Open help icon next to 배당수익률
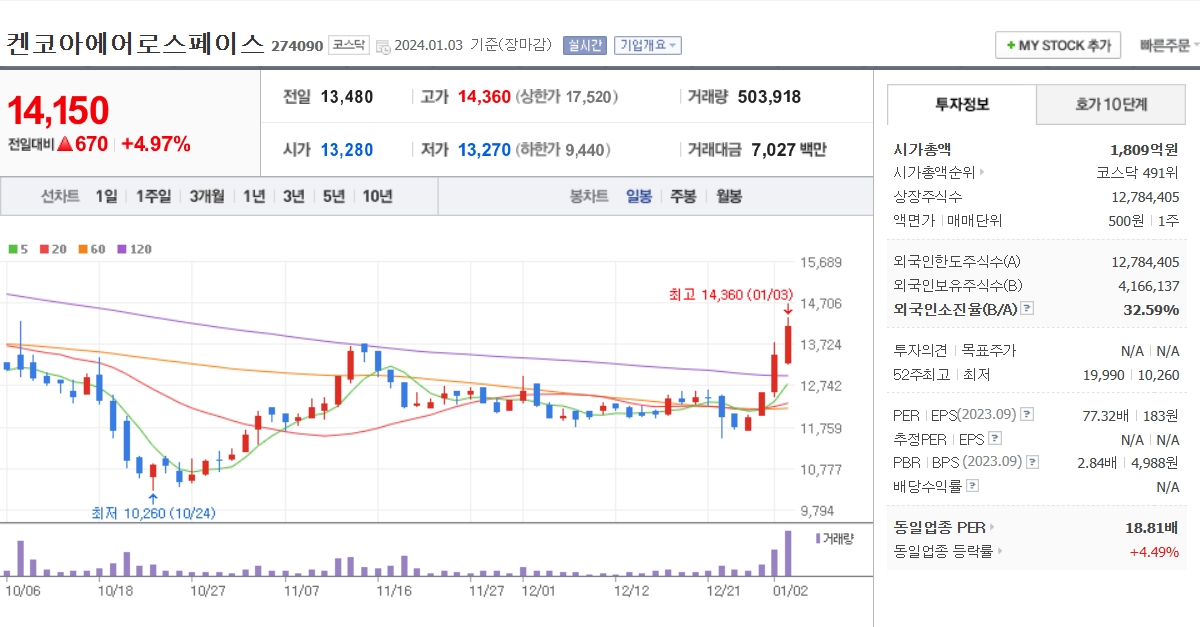 (973, 486)
